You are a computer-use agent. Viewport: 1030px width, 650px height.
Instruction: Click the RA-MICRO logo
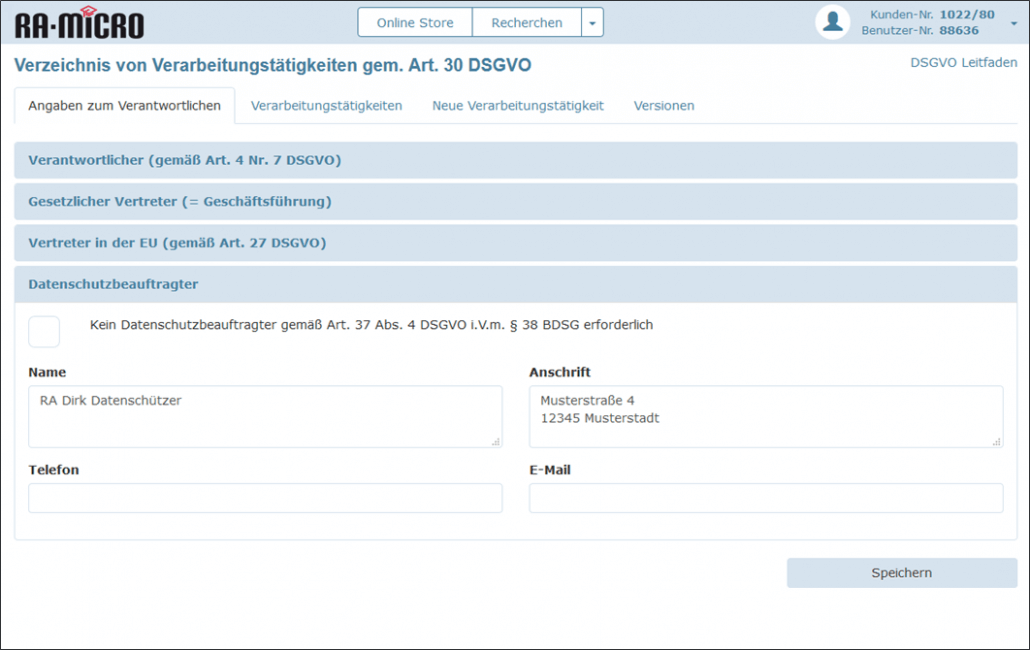[x=79, y=23]
